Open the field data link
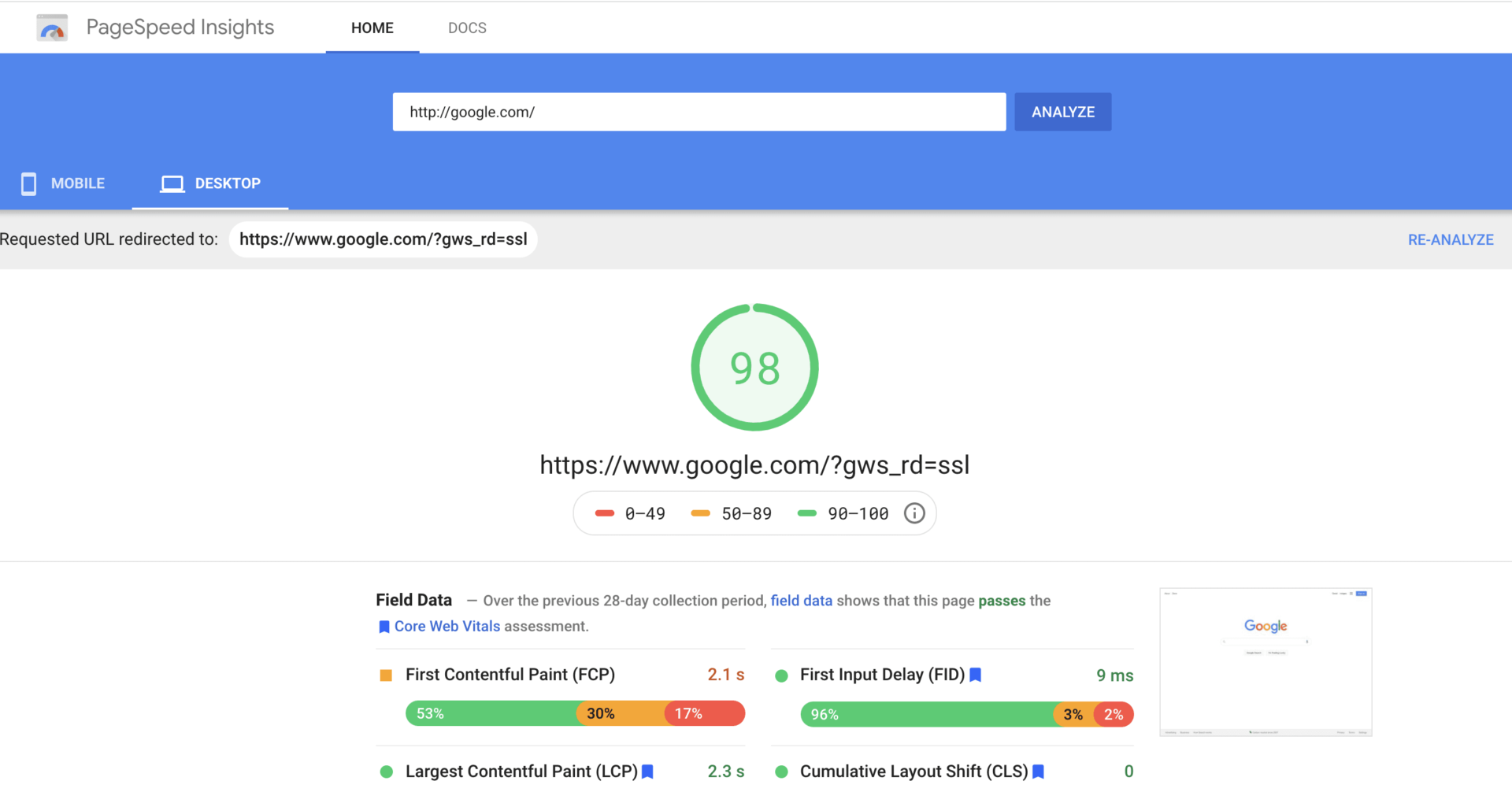 801,601
